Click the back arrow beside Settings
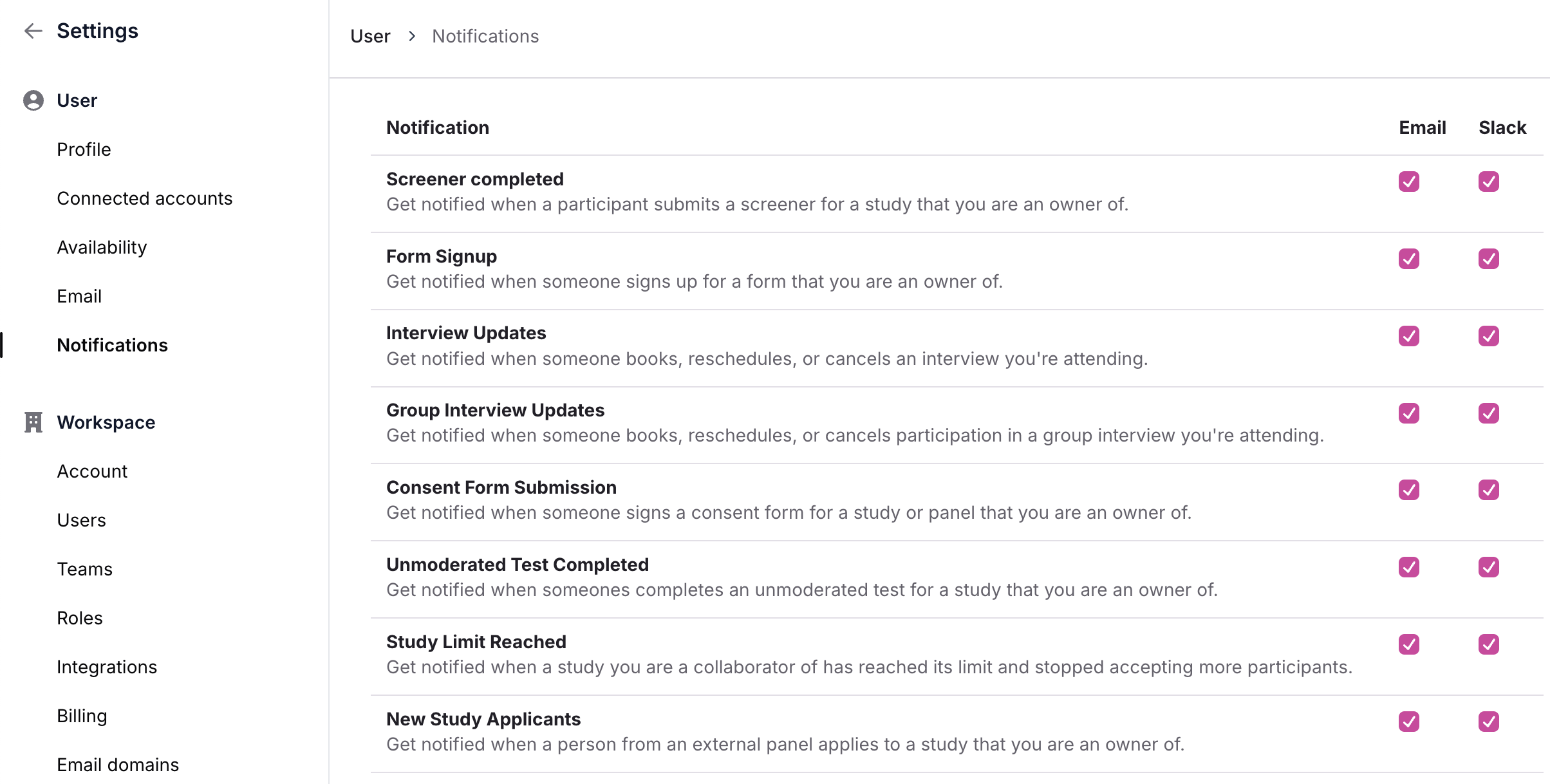Viewport: 1550px width, 784px height. pos(33,31)
